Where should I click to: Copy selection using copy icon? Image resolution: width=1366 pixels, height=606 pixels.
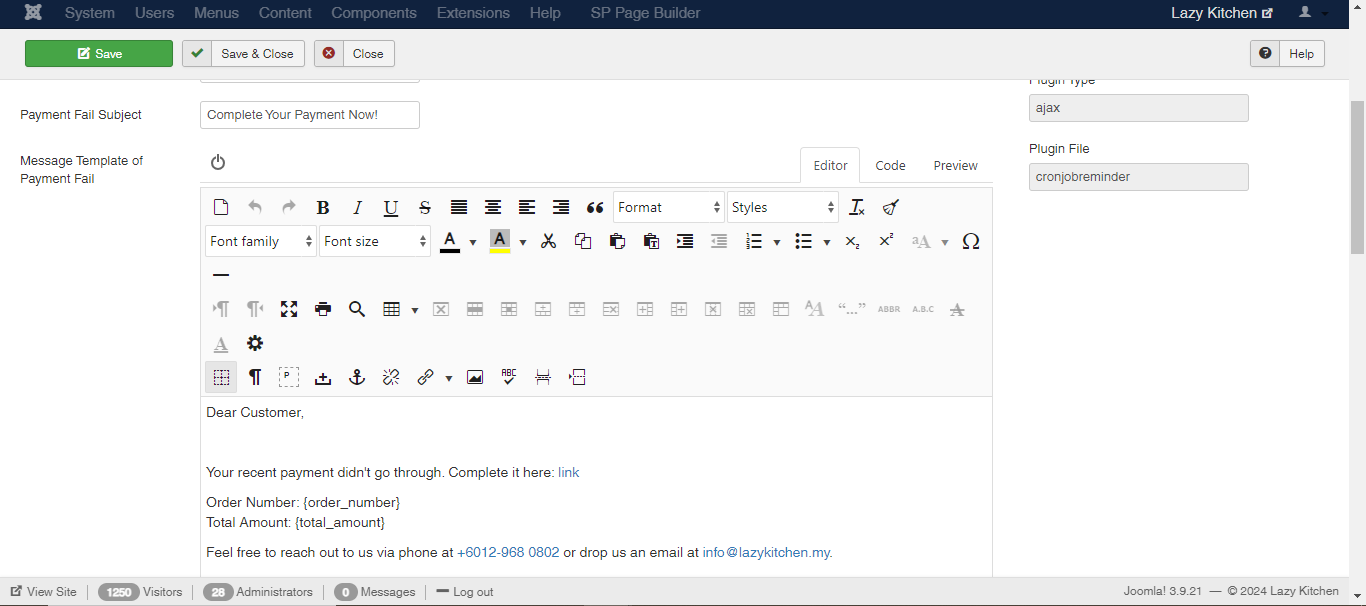point(583,241)
